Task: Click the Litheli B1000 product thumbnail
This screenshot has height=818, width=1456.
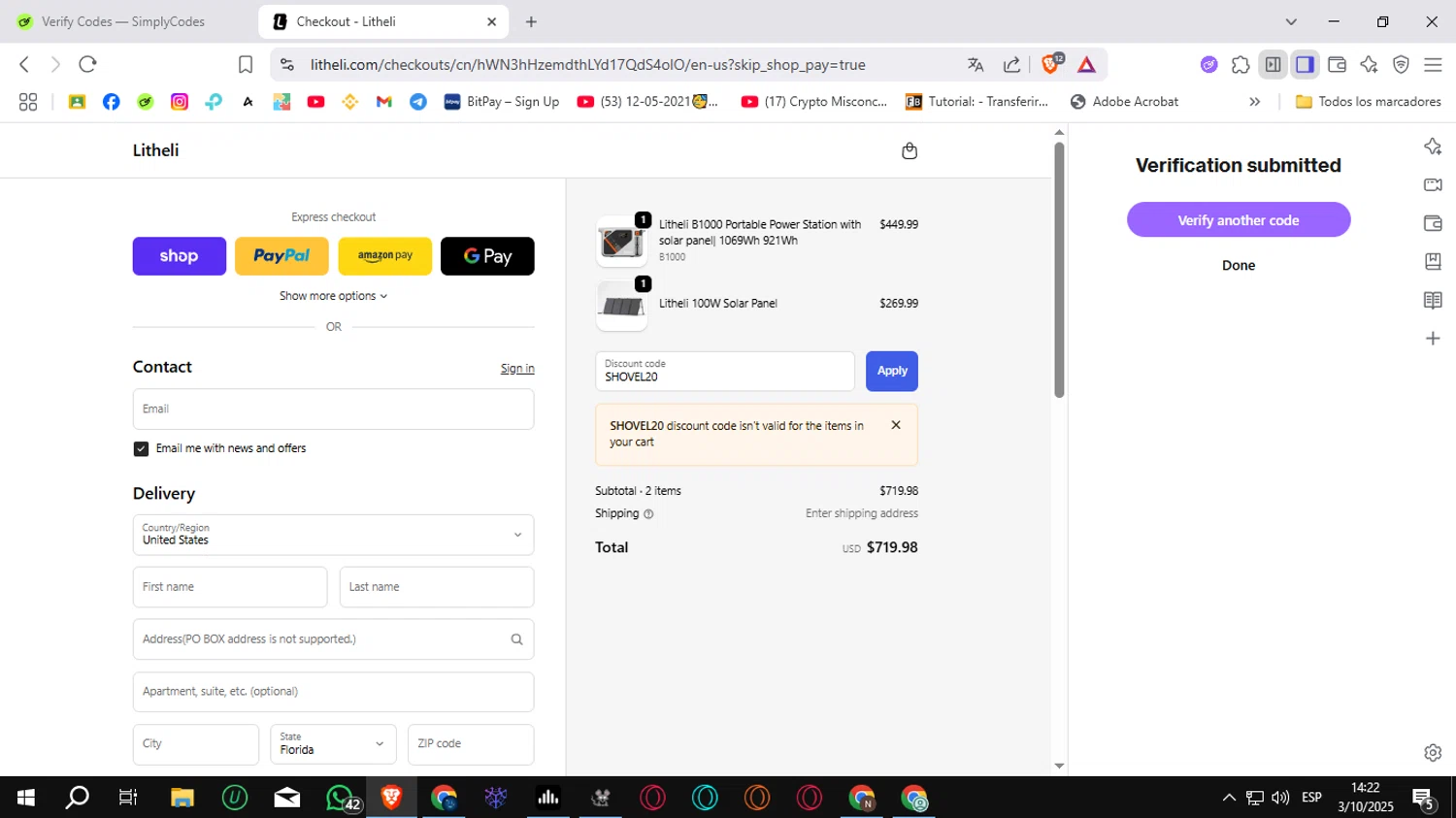Action: pos(621,242)
